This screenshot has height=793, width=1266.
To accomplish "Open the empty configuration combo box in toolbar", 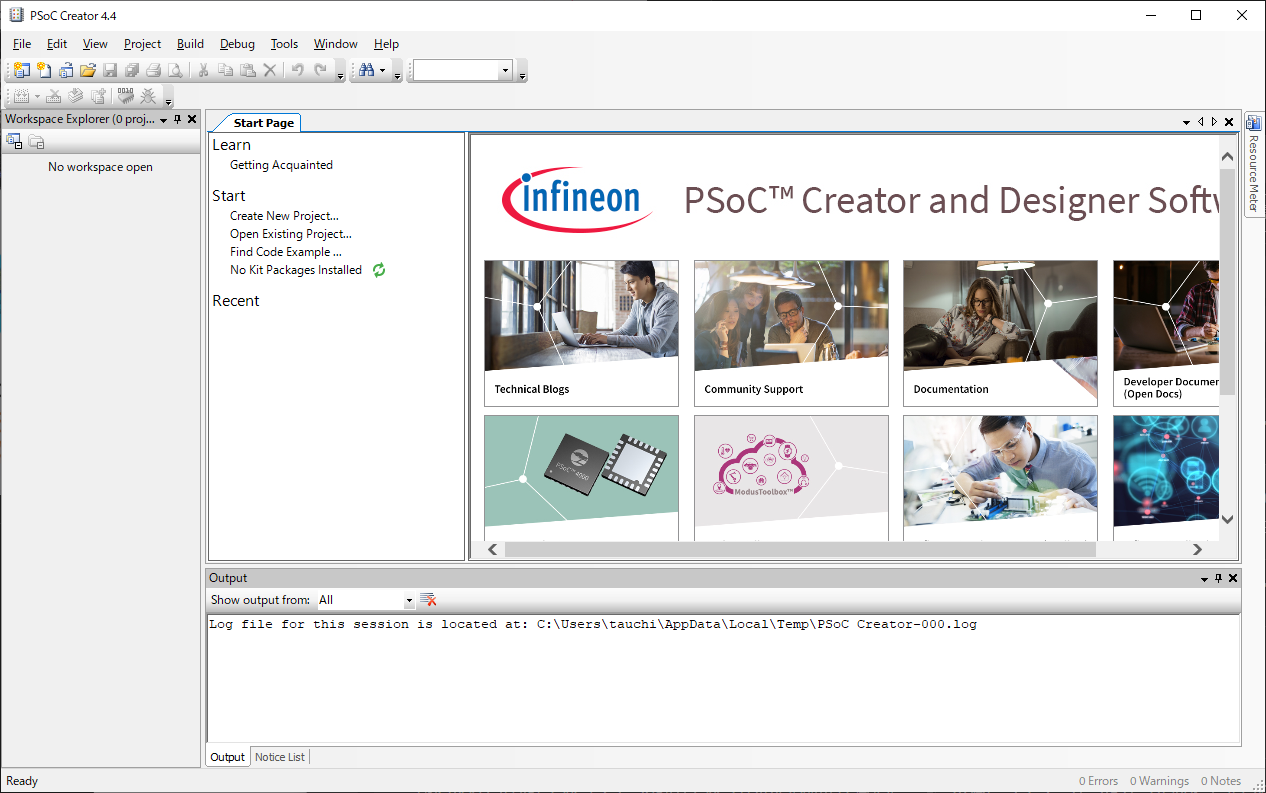I will pyautogui.click(x=463, y=70).
